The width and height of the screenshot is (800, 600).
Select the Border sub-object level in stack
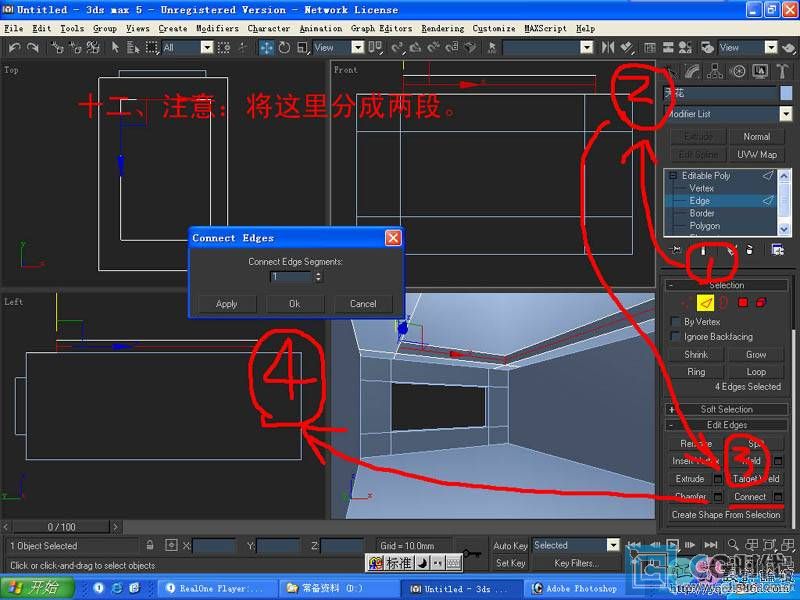[702, 213]
